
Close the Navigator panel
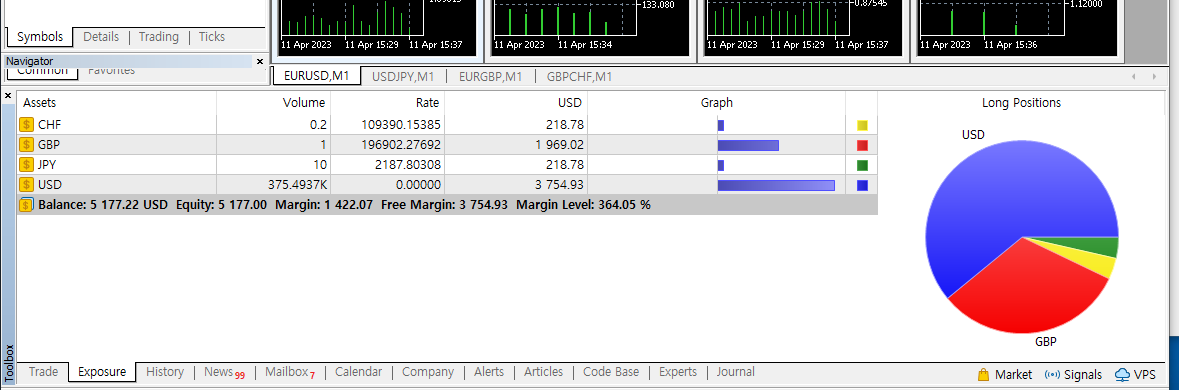(x=260, y=62)
